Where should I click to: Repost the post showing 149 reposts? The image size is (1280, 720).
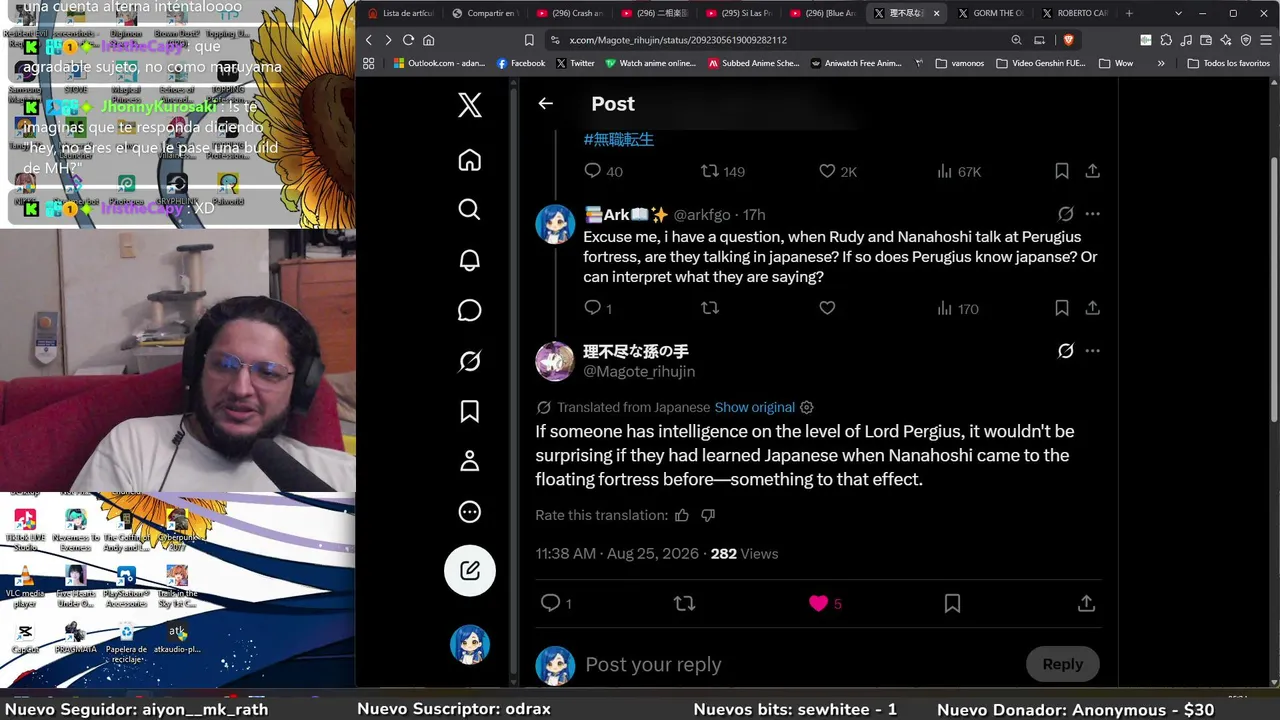722,171
